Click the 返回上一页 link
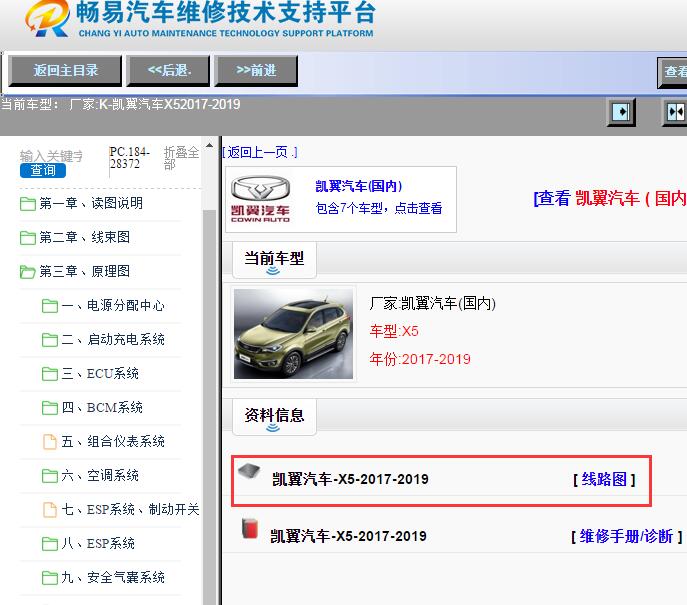Screen dimensions: 687x605 tap(260, 152)
